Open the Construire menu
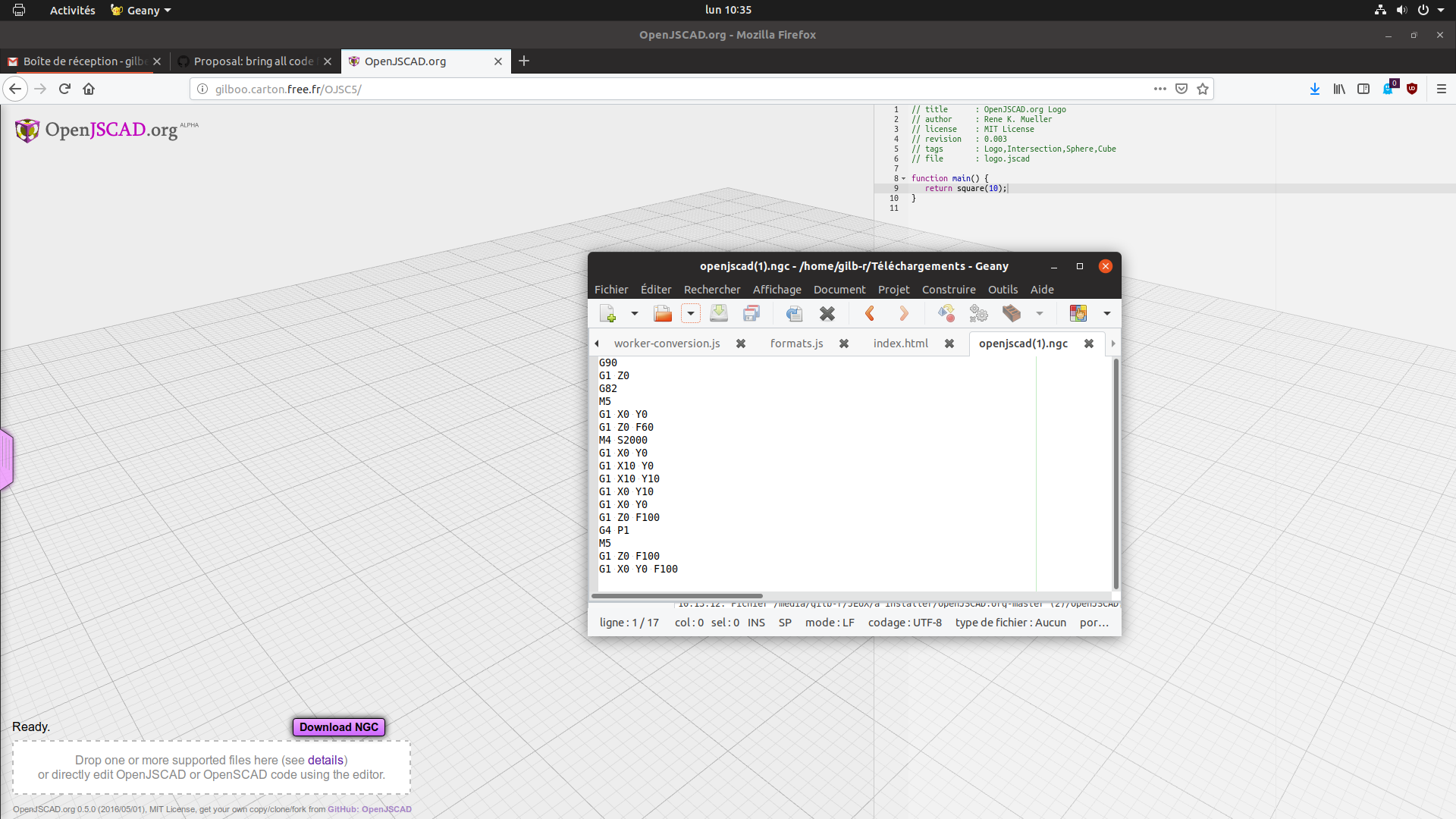 click(x=949, y=290)
